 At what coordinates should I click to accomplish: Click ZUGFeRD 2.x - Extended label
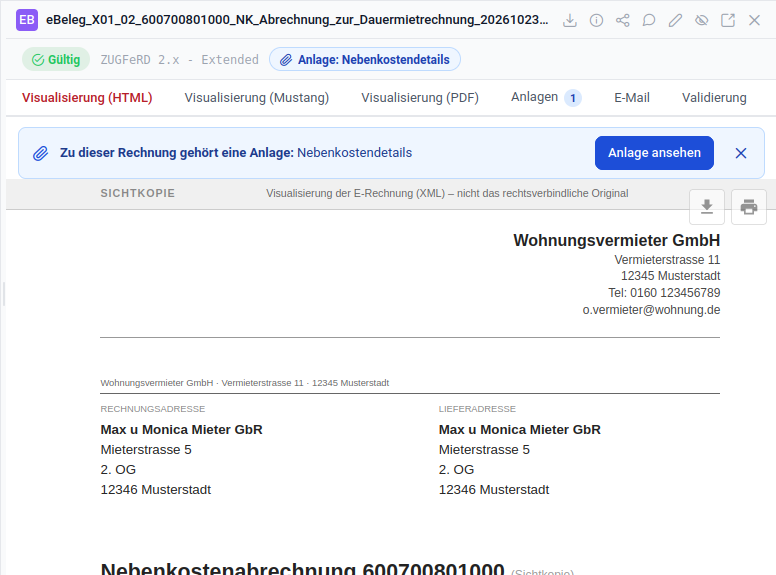tap(180, 59)
